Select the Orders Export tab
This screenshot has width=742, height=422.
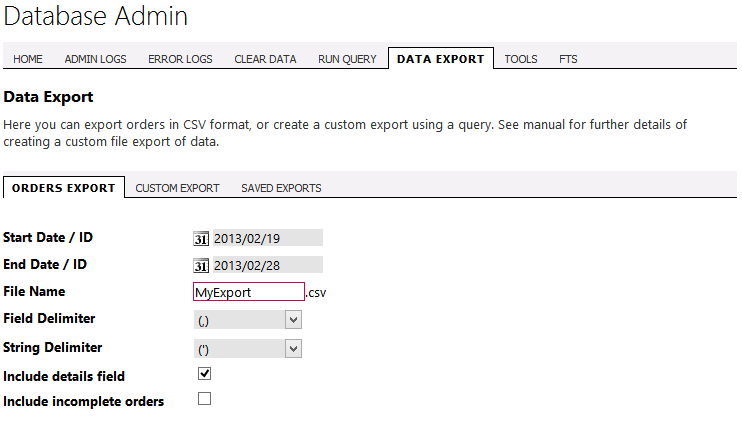click(x=64, y=188)
